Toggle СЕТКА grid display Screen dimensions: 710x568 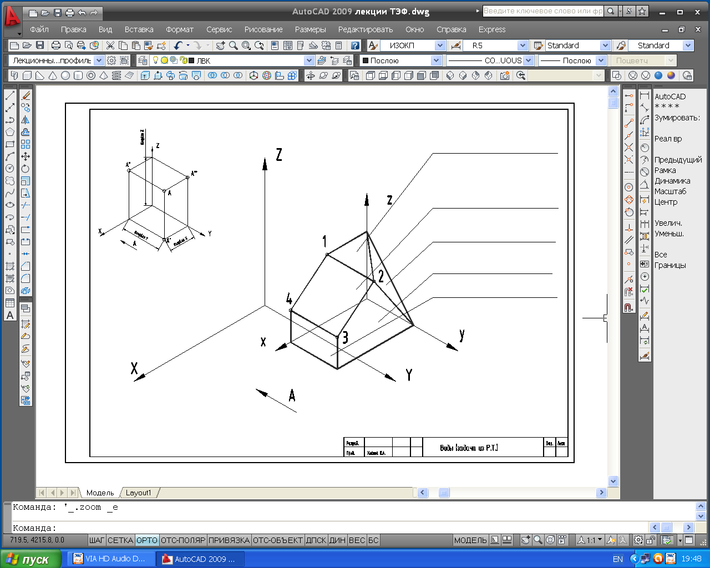coord(121,540)
